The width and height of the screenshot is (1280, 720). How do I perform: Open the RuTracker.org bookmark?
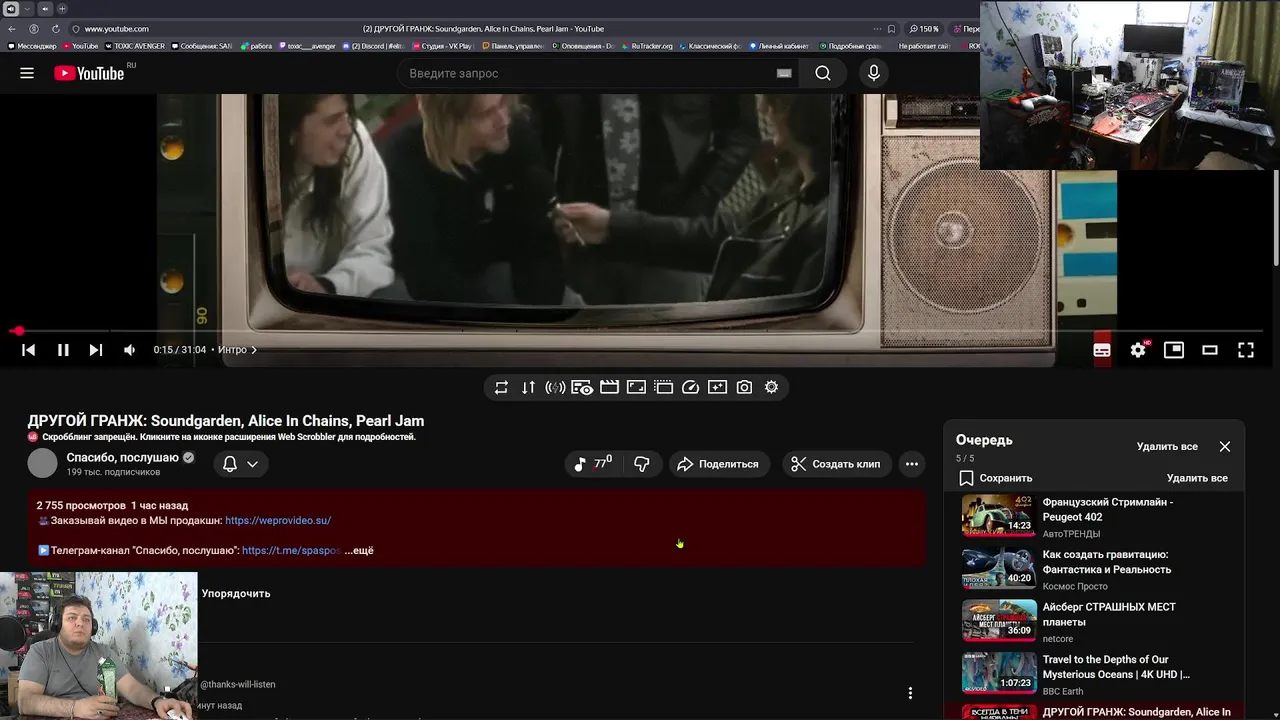coord(647,46)
